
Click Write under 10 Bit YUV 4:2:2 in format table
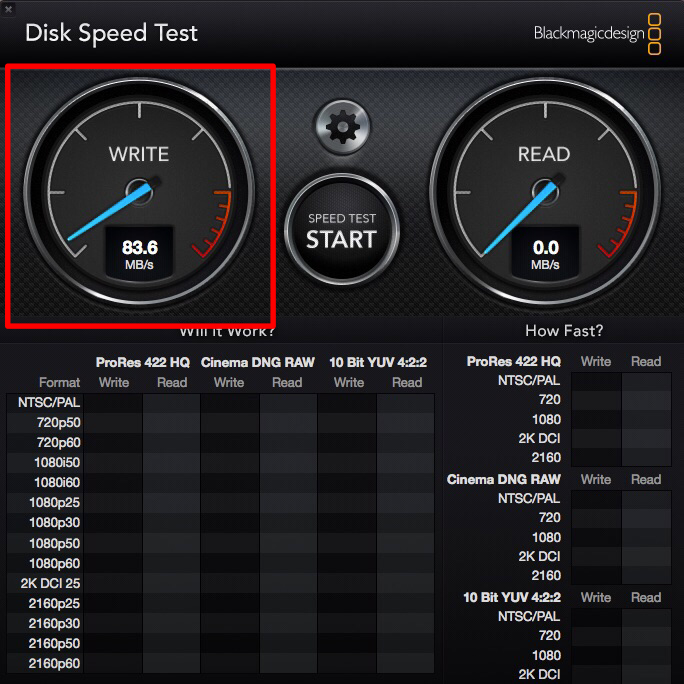tap(349, 383)
